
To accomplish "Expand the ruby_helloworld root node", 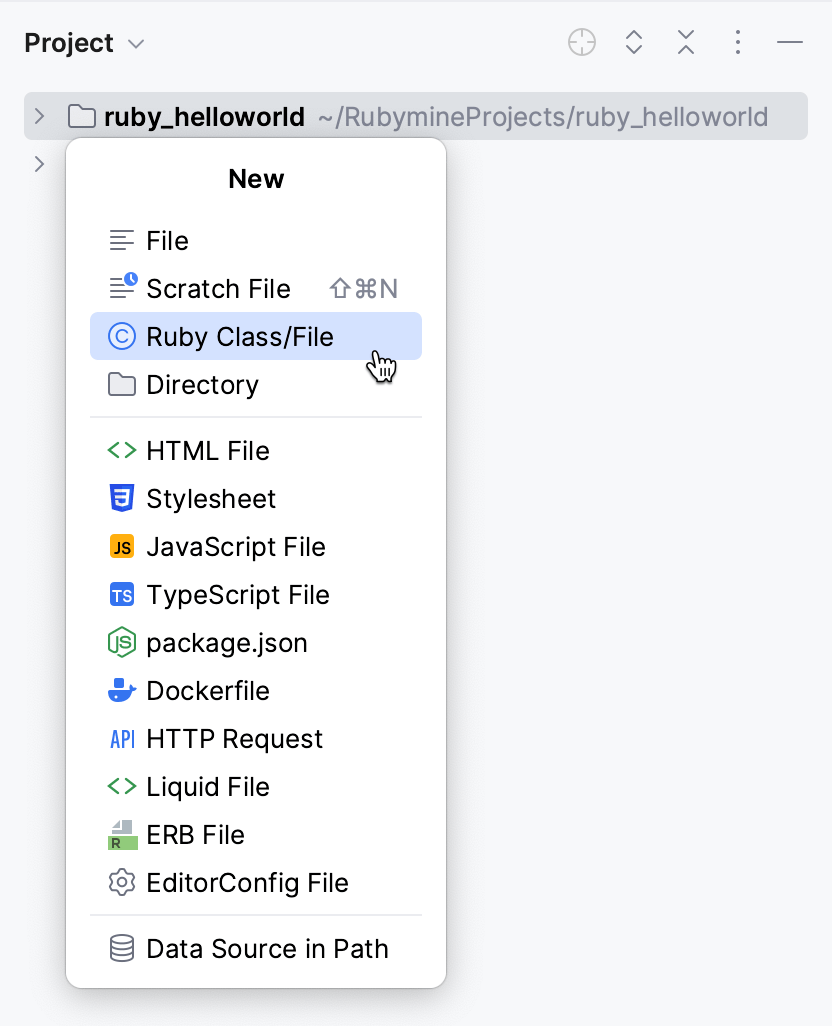I will pos(38,116).
